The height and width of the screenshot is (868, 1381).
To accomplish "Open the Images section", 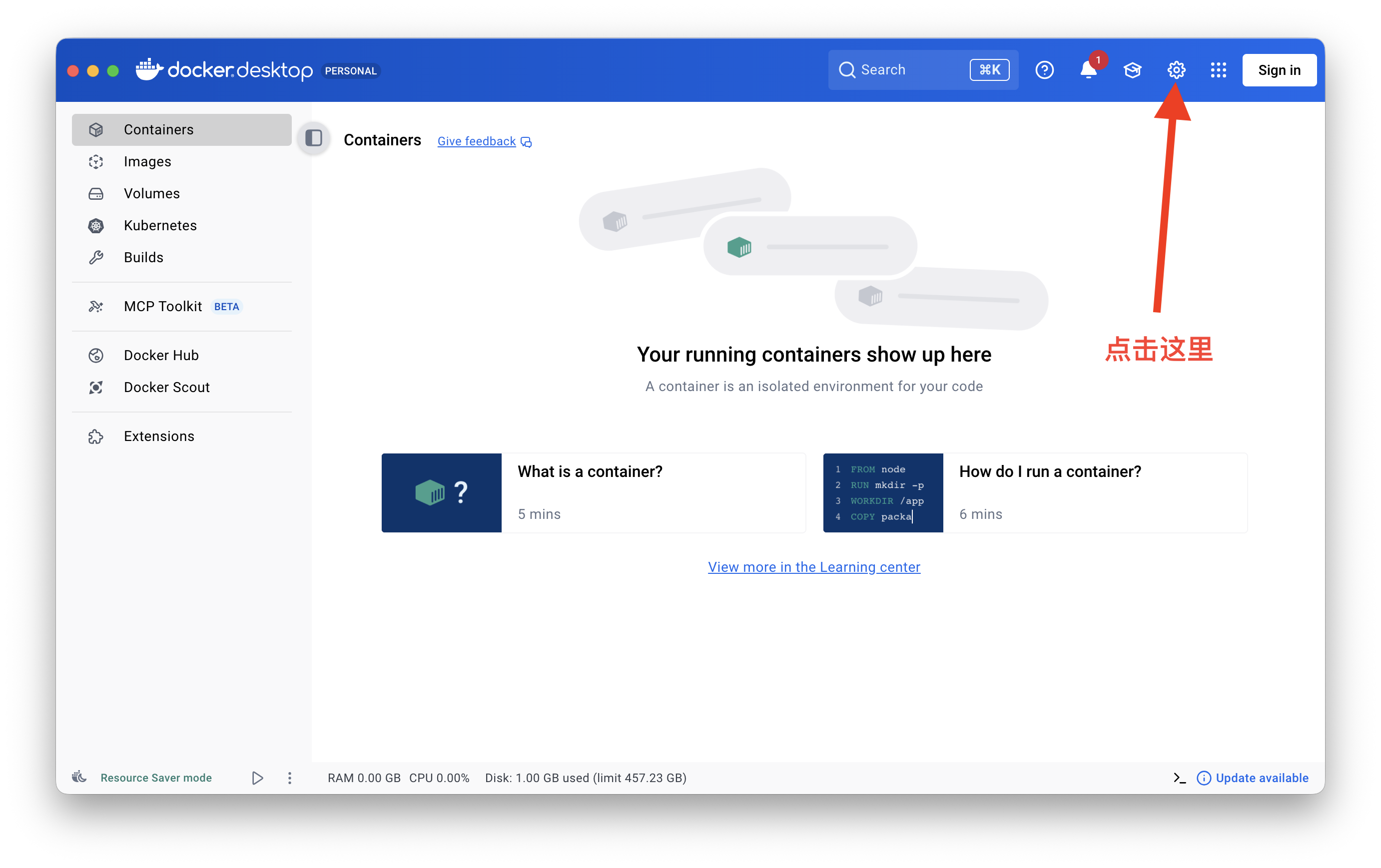I will click(147, 162).
